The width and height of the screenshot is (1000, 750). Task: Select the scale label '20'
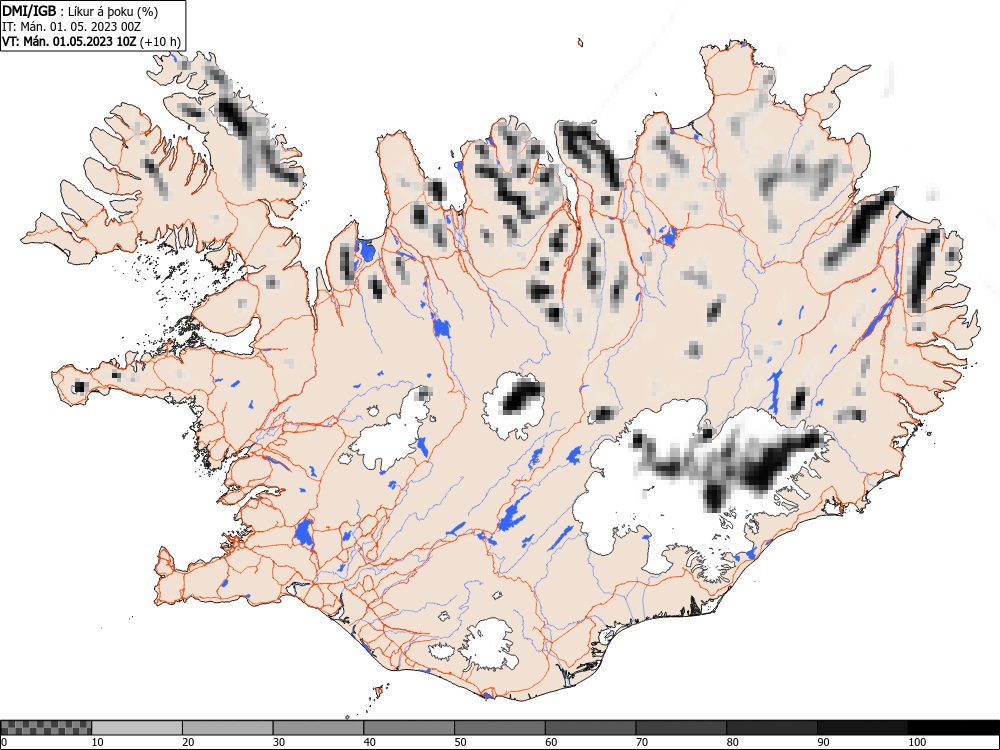[188, 742]
